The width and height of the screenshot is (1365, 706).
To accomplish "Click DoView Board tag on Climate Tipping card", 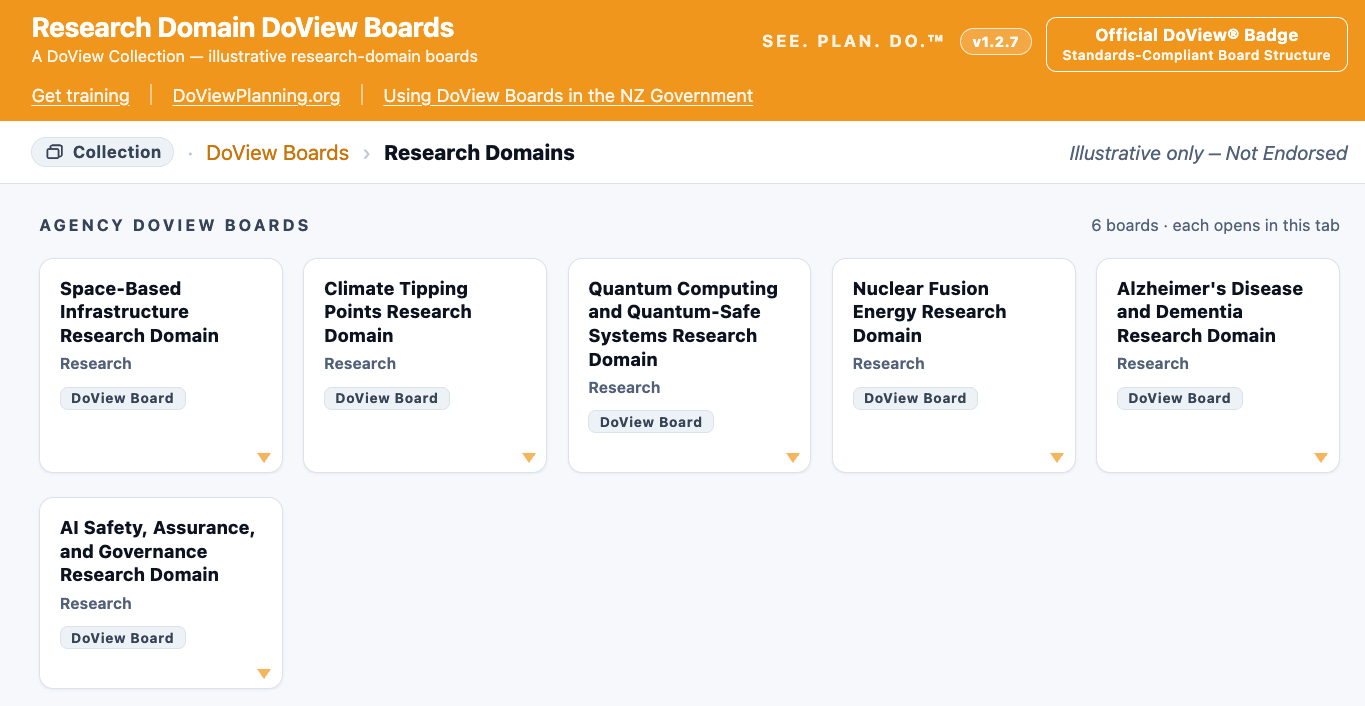I will tap(387, 398).
